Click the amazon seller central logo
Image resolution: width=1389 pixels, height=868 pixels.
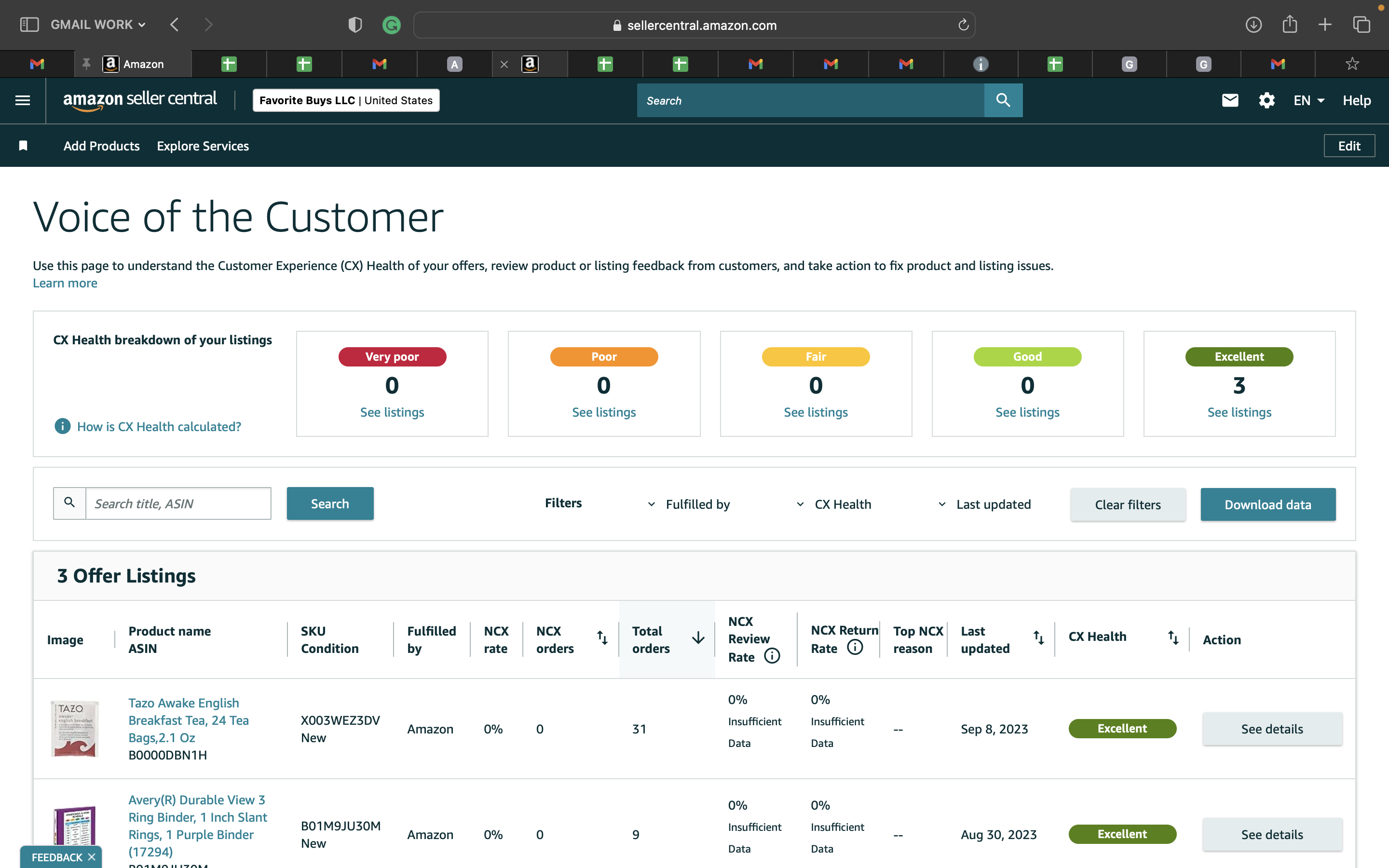[x=140, y=100]
